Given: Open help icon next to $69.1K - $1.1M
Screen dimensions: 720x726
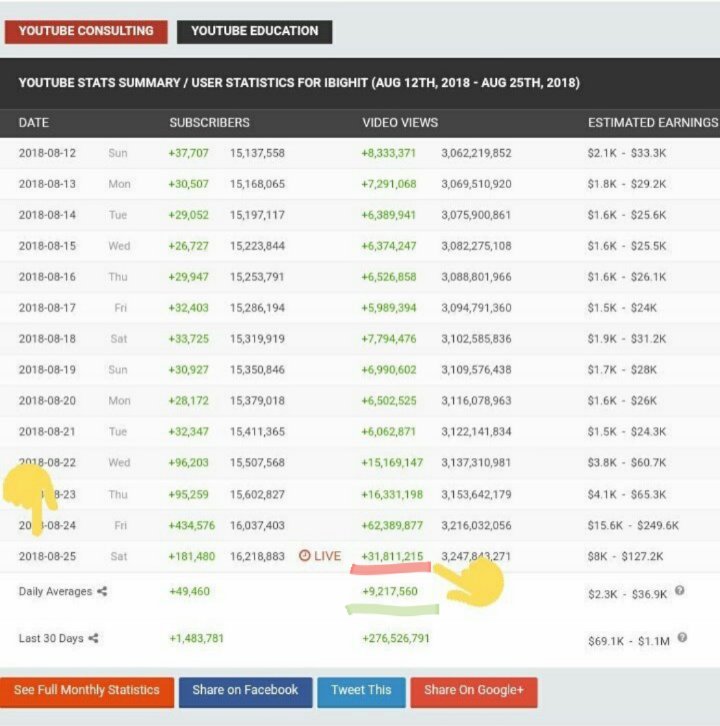Looking at the screenshot, I should pos(682,638).
